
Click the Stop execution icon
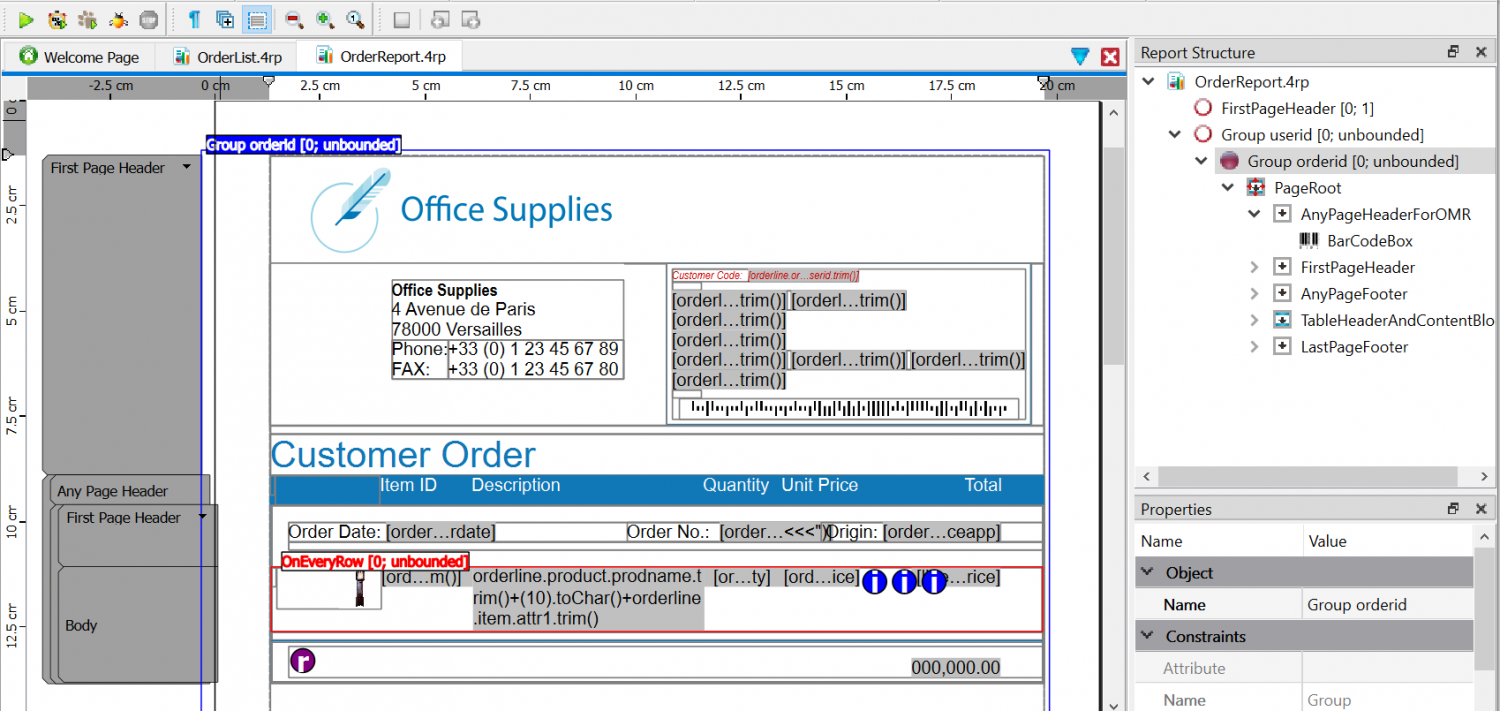148,19
